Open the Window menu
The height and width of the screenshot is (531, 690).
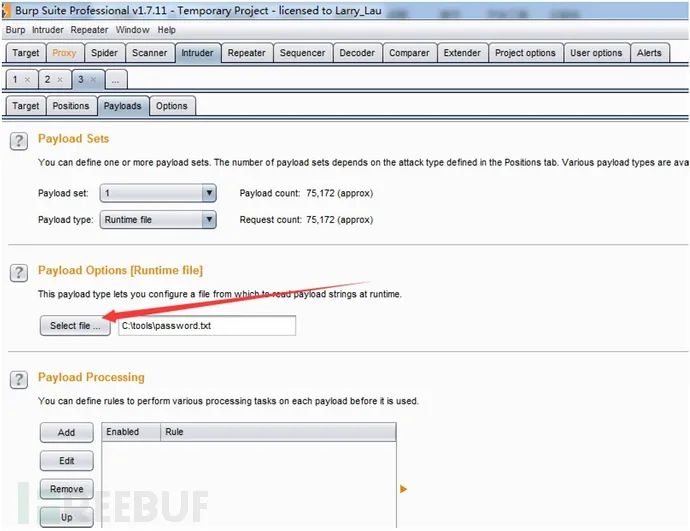[132, 30]
